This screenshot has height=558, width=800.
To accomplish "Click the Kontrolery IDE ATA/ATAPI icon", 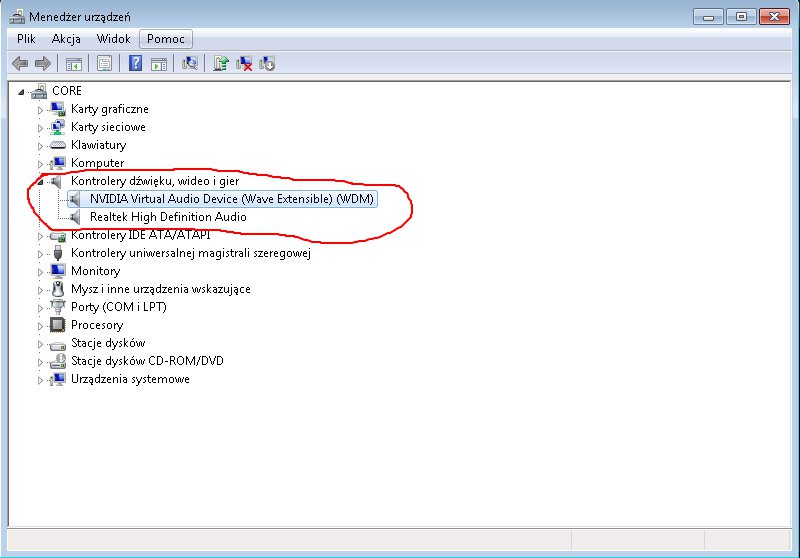I will coord(58,236).
